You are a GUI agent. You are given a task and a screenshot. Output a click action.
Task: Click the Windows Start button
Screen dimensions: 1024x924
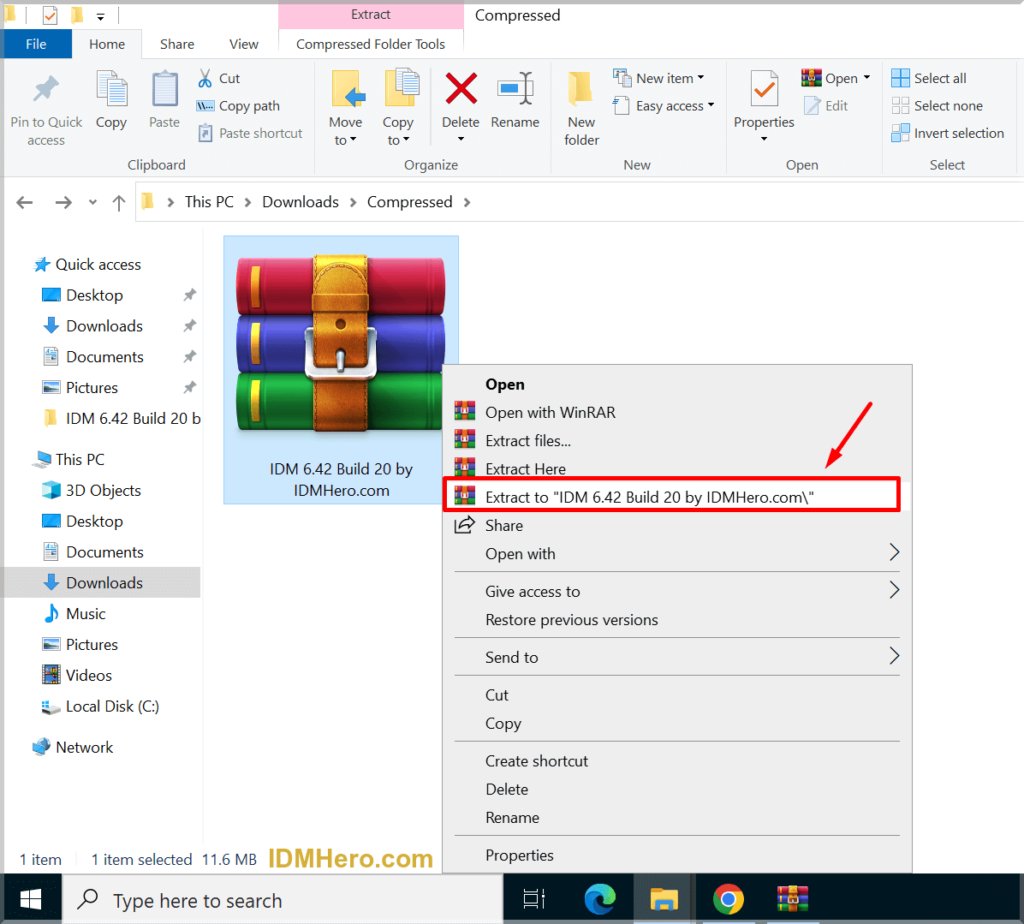[31, 900]
